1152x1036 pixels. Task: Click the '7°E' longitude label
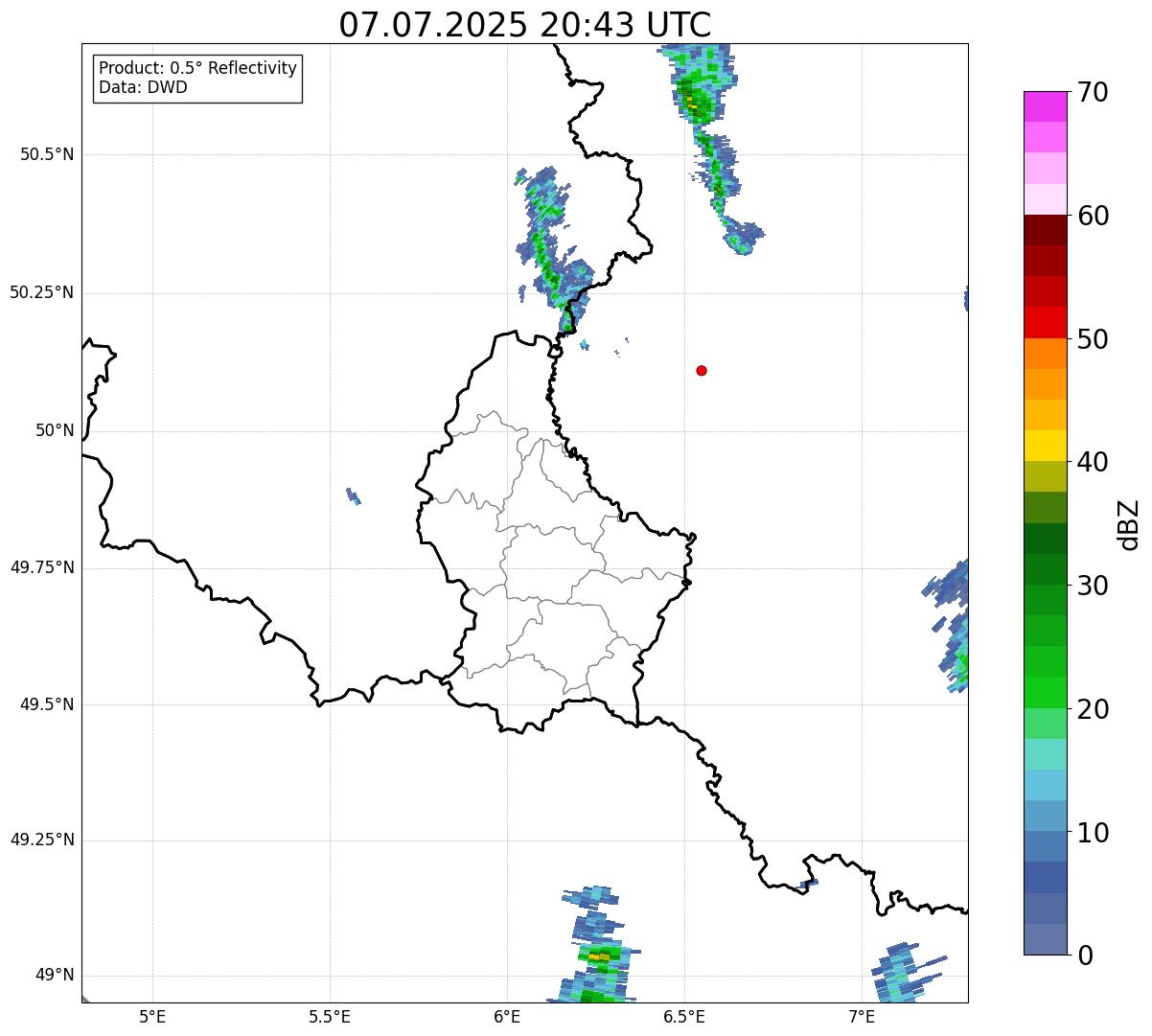pyautogui.click(x=862, y=1016)
